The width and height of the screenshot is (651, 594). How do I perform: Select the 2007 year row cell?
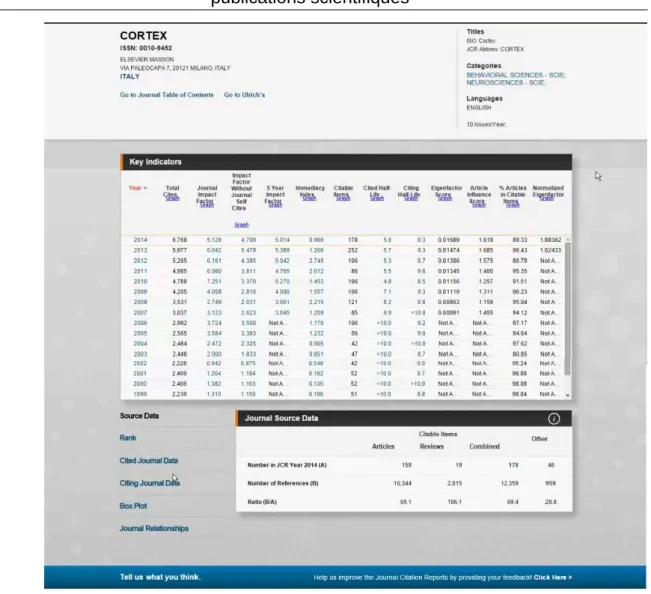coord(140,313)
